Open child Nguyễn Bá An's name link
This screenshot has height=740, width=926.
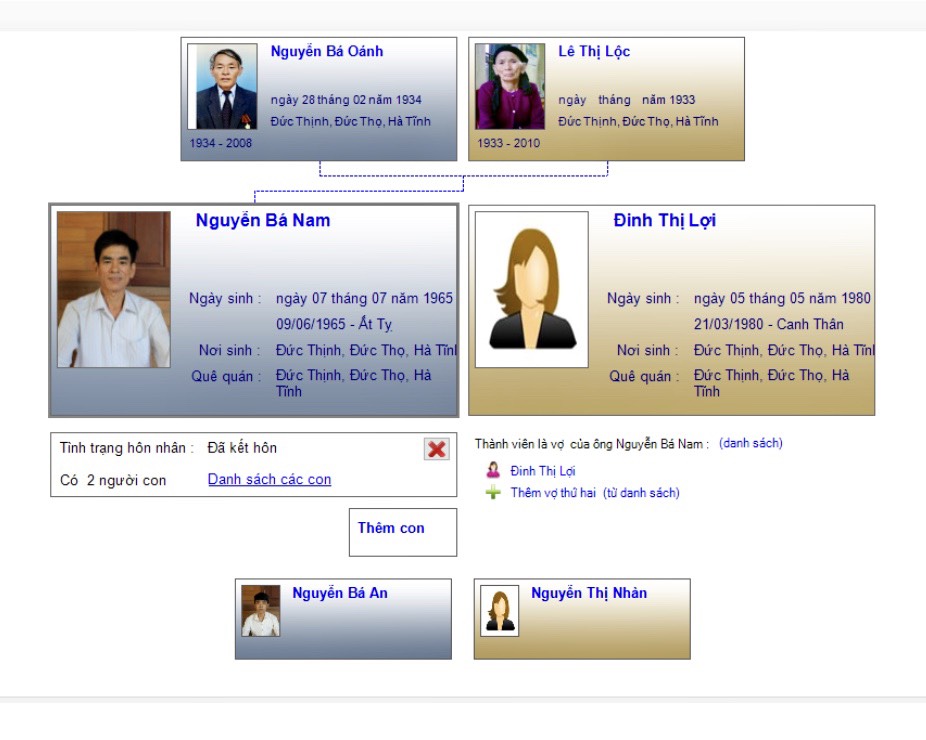[340, 593]
